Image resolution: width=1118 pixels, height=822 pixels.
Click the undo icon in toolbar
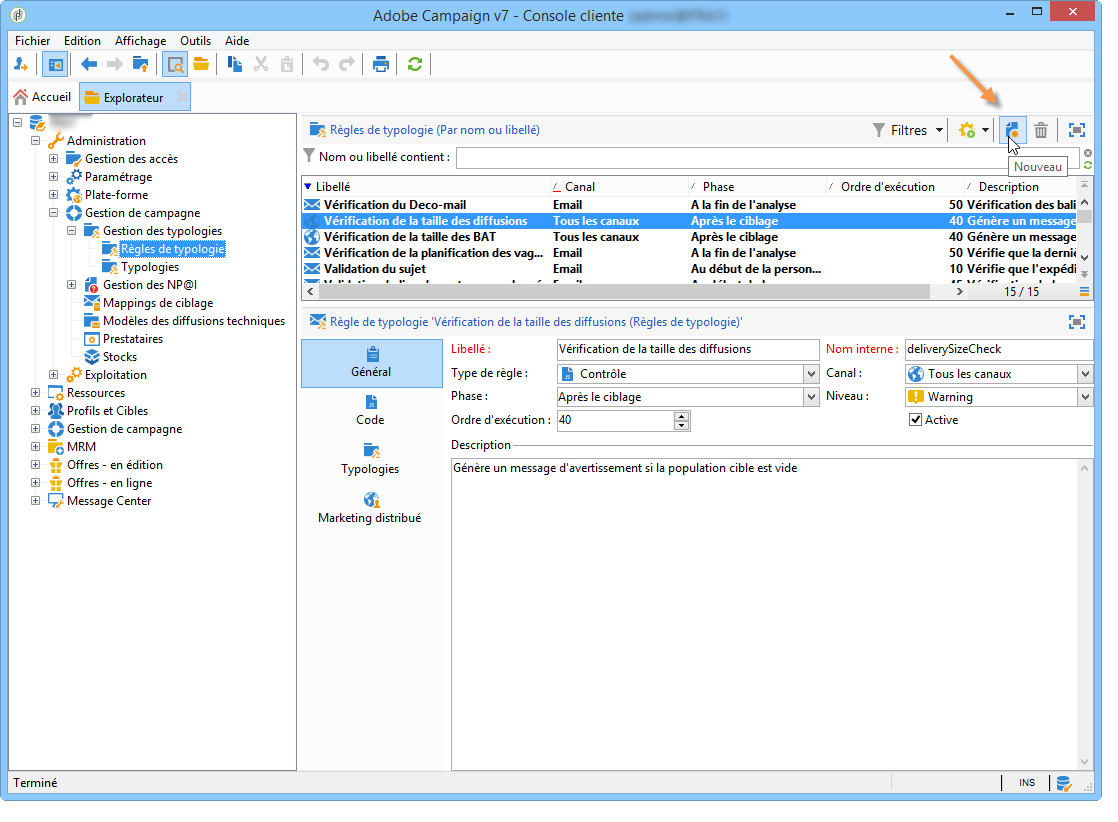coord(321,65)
